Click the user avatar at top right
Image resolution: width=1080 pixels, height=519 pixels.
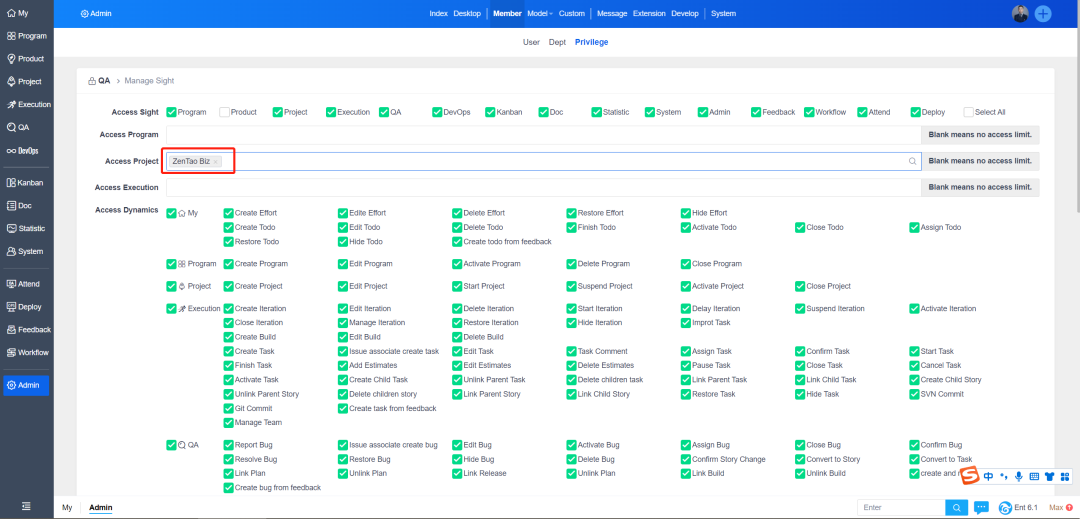point(1020,13)
